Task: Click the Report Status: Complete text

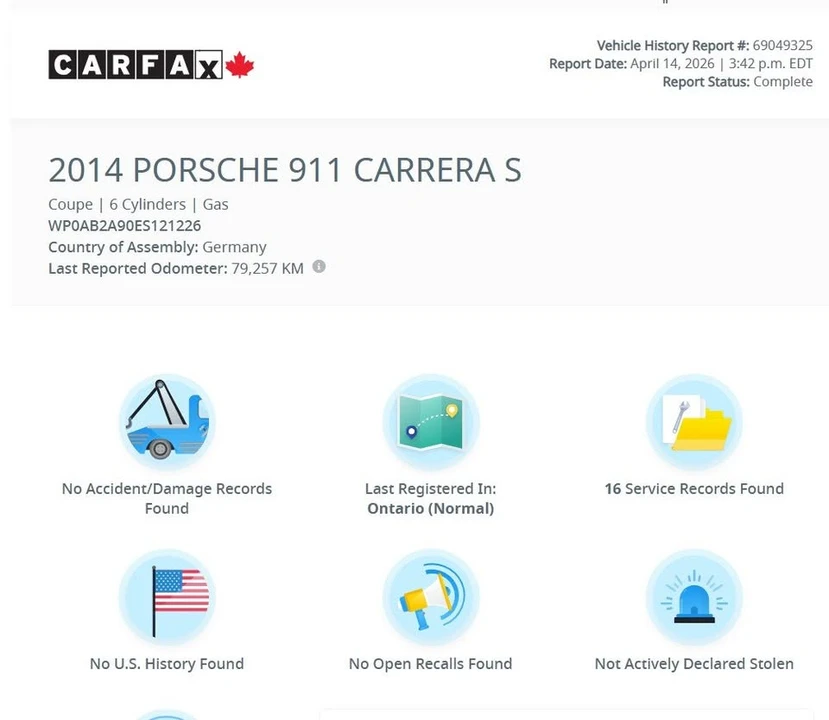Action: pyautogui.click(x=738, y=82)
